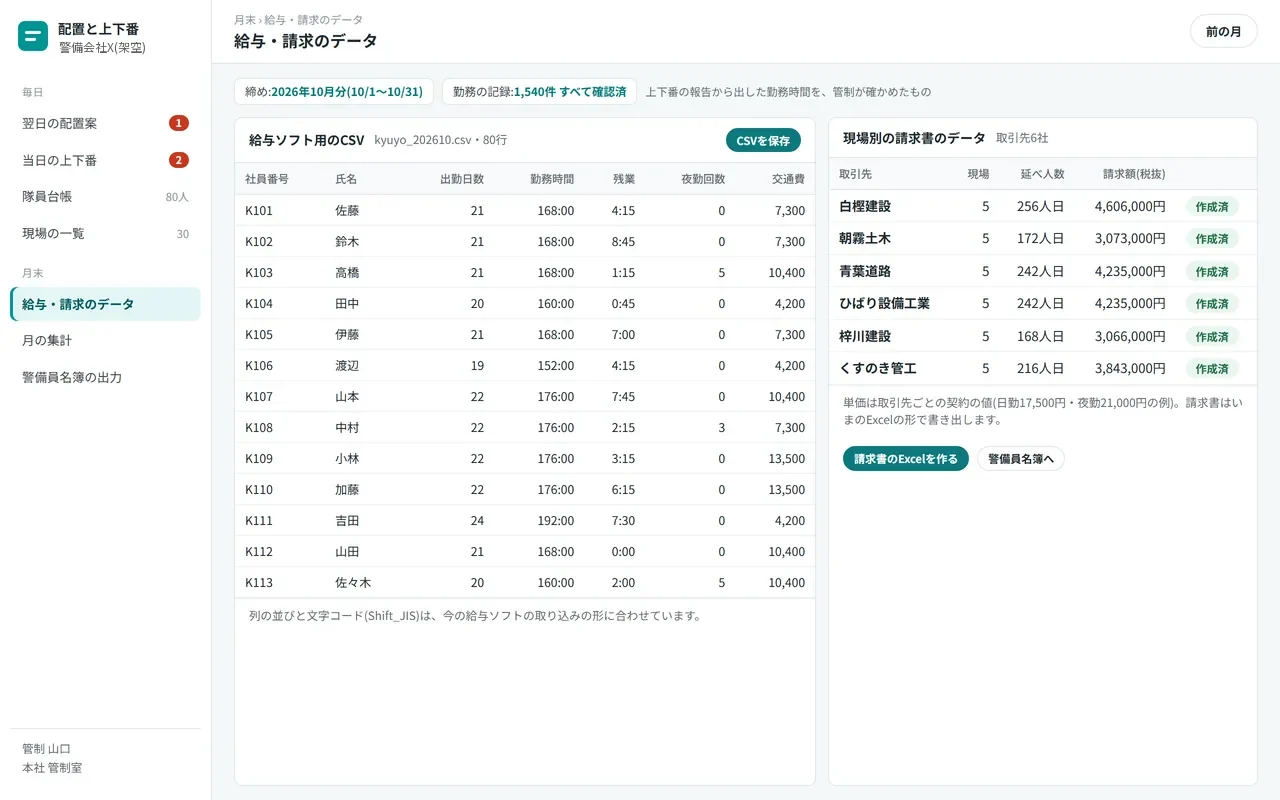
Task: Go to 警備員名簿の出力 page
Action: point(105,378)
